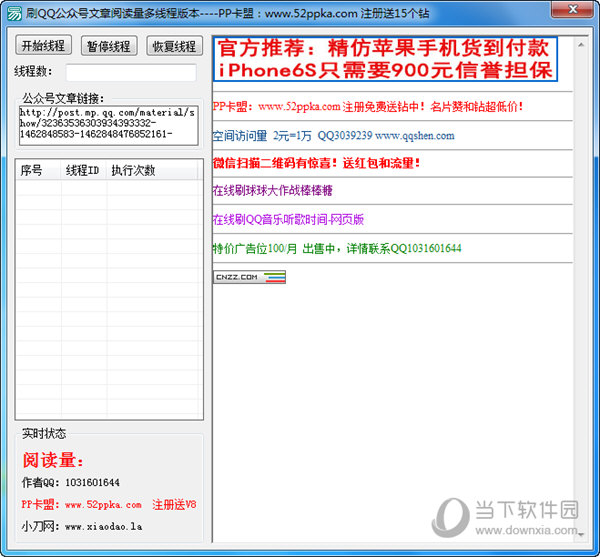Click the 公众号文章链接 URL text box

click(x=109, y=125)
